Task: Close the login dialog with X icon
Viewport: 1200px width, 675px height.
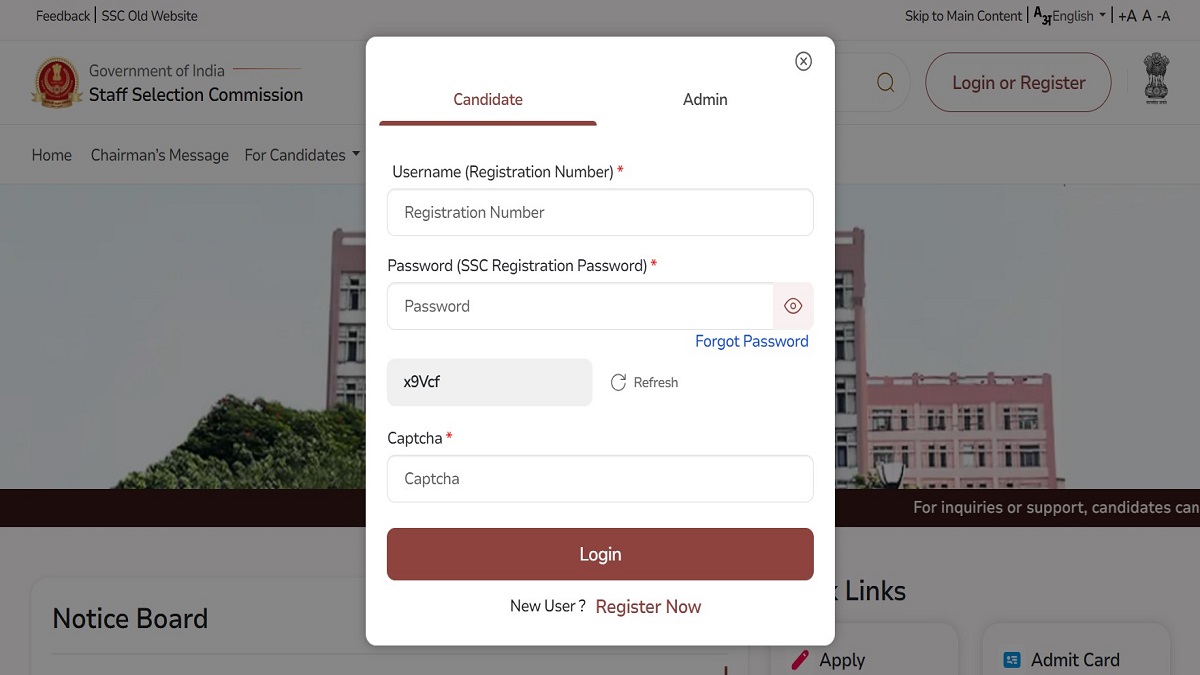Action: click(x=803, y=62)
